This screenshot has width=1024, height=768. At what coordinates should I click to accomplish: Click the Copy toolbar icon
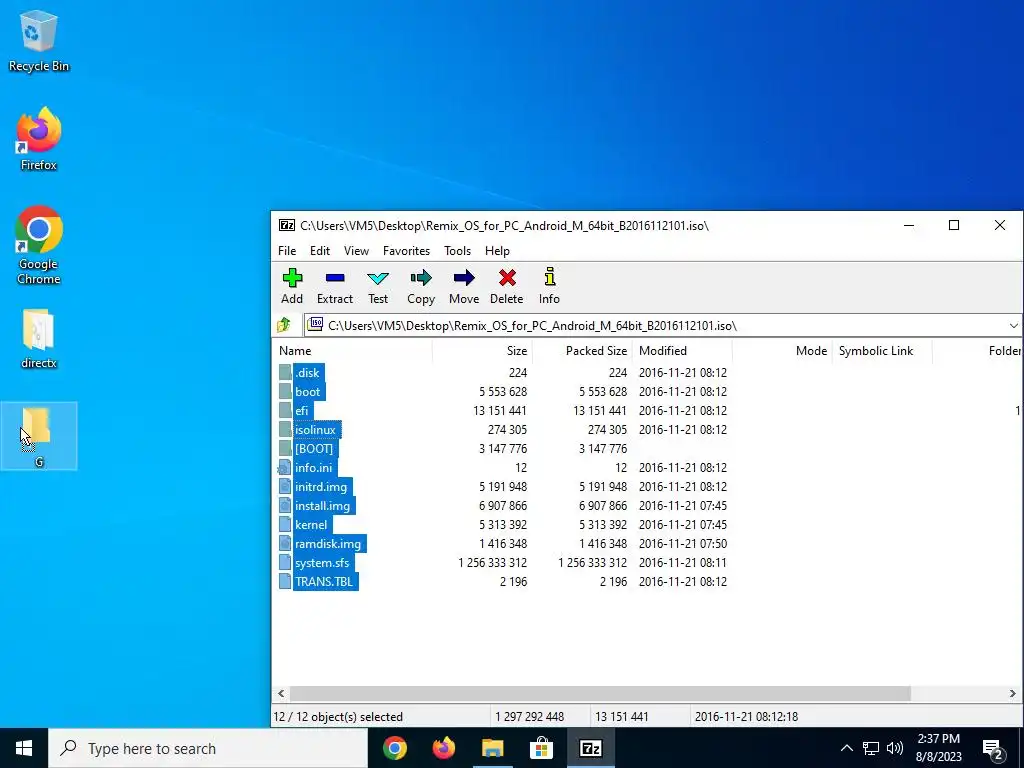point(421,286)
